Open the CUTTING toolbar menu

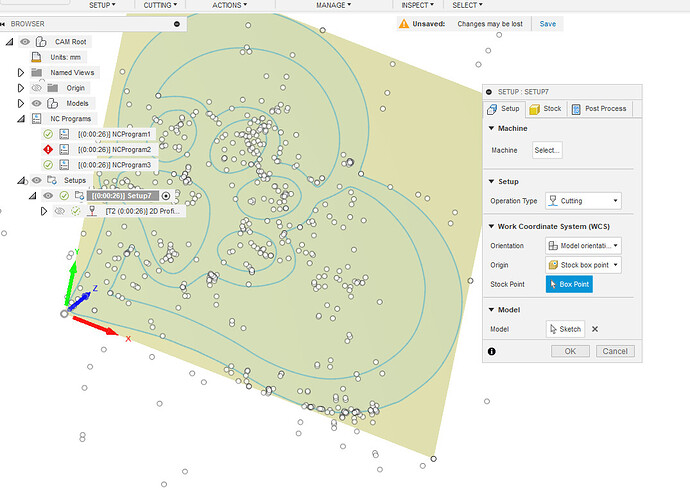pos(160,5)
